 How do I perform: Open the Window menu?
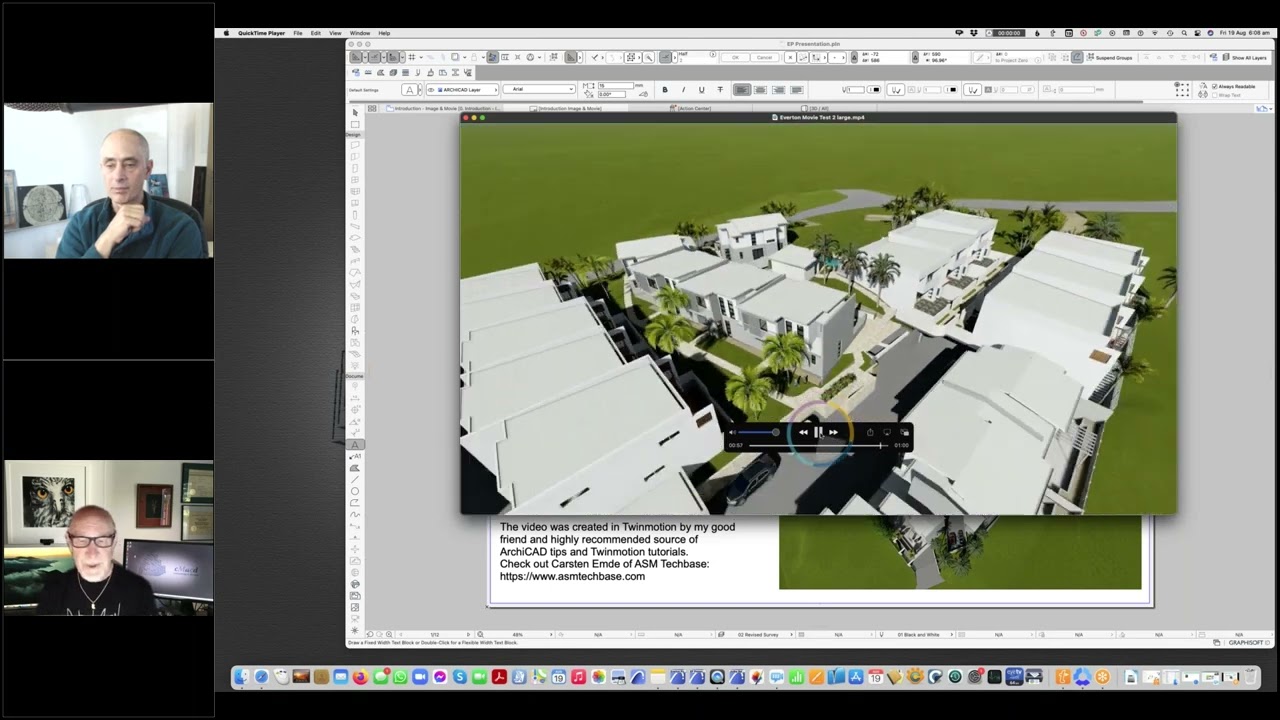point(360,33)
